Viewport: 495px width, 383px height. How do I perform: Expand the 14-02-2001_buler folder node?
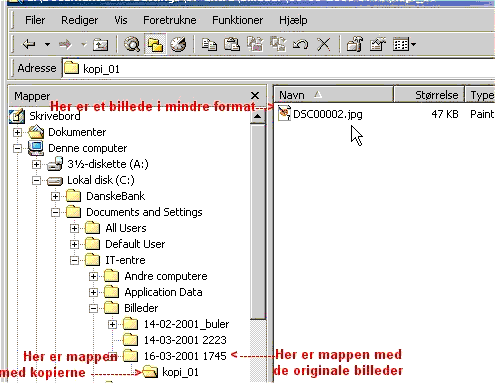point(112,324)
